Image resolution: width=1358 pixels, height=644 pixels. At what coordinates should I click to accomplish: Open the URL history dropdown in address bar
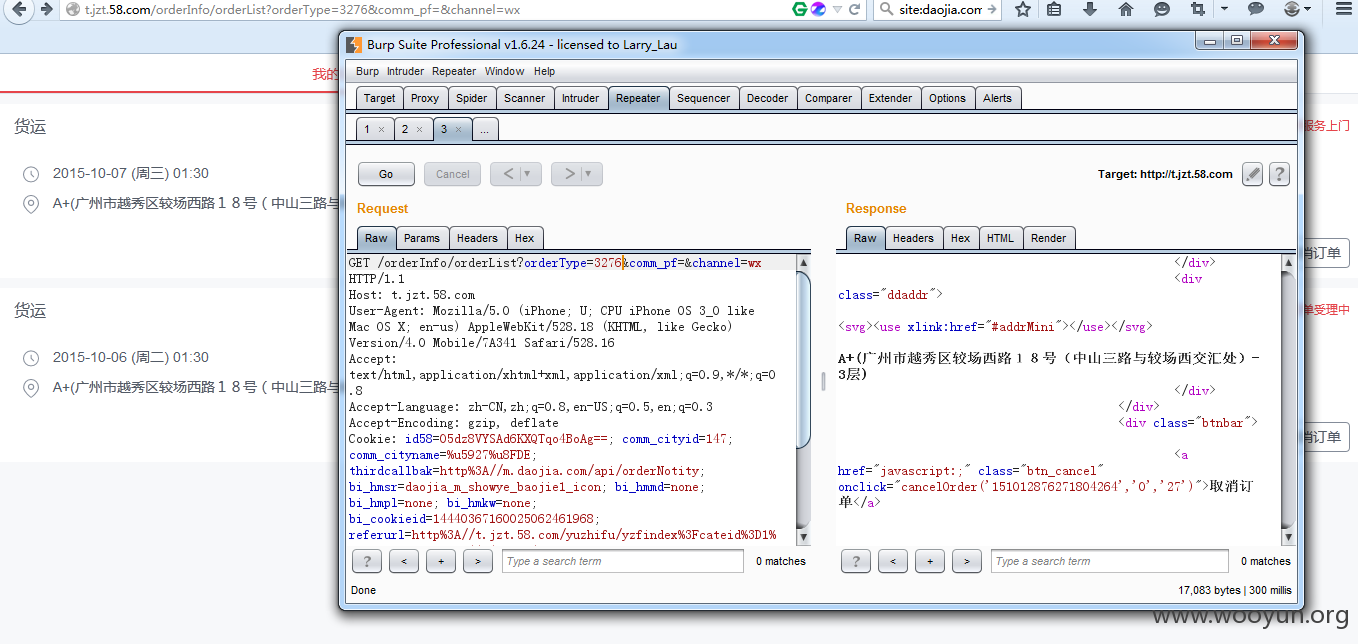(837, 10)
